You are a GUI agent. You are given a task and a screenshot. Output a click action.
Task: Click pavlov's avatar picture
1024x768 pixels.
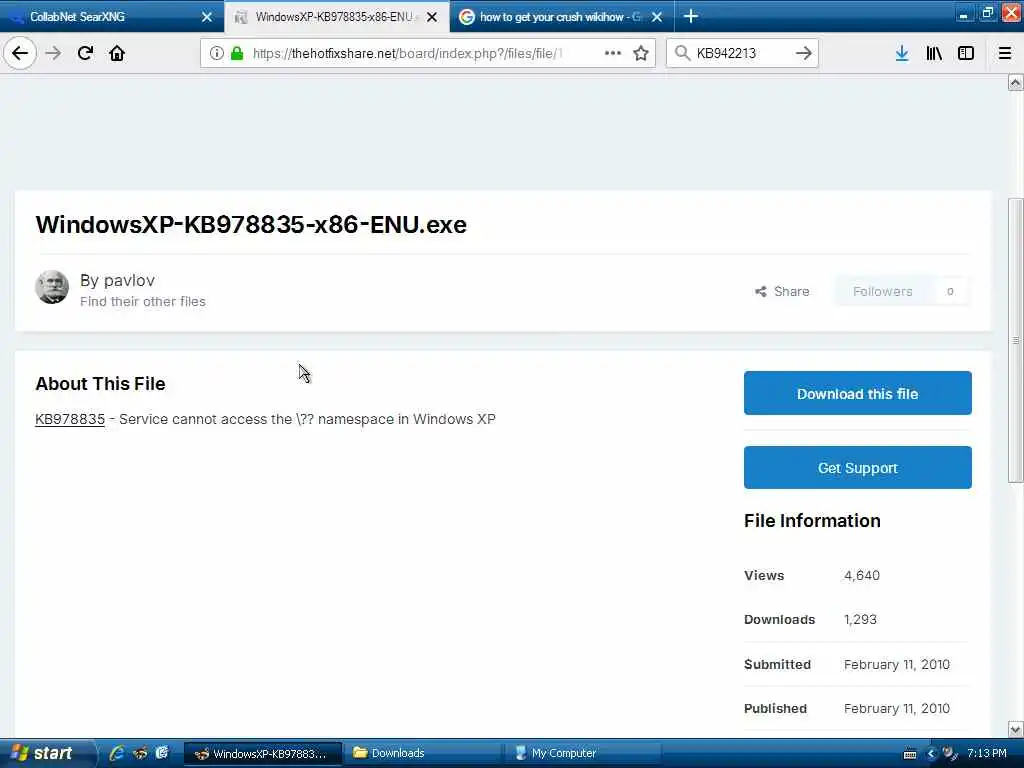(x=52, y=287)
